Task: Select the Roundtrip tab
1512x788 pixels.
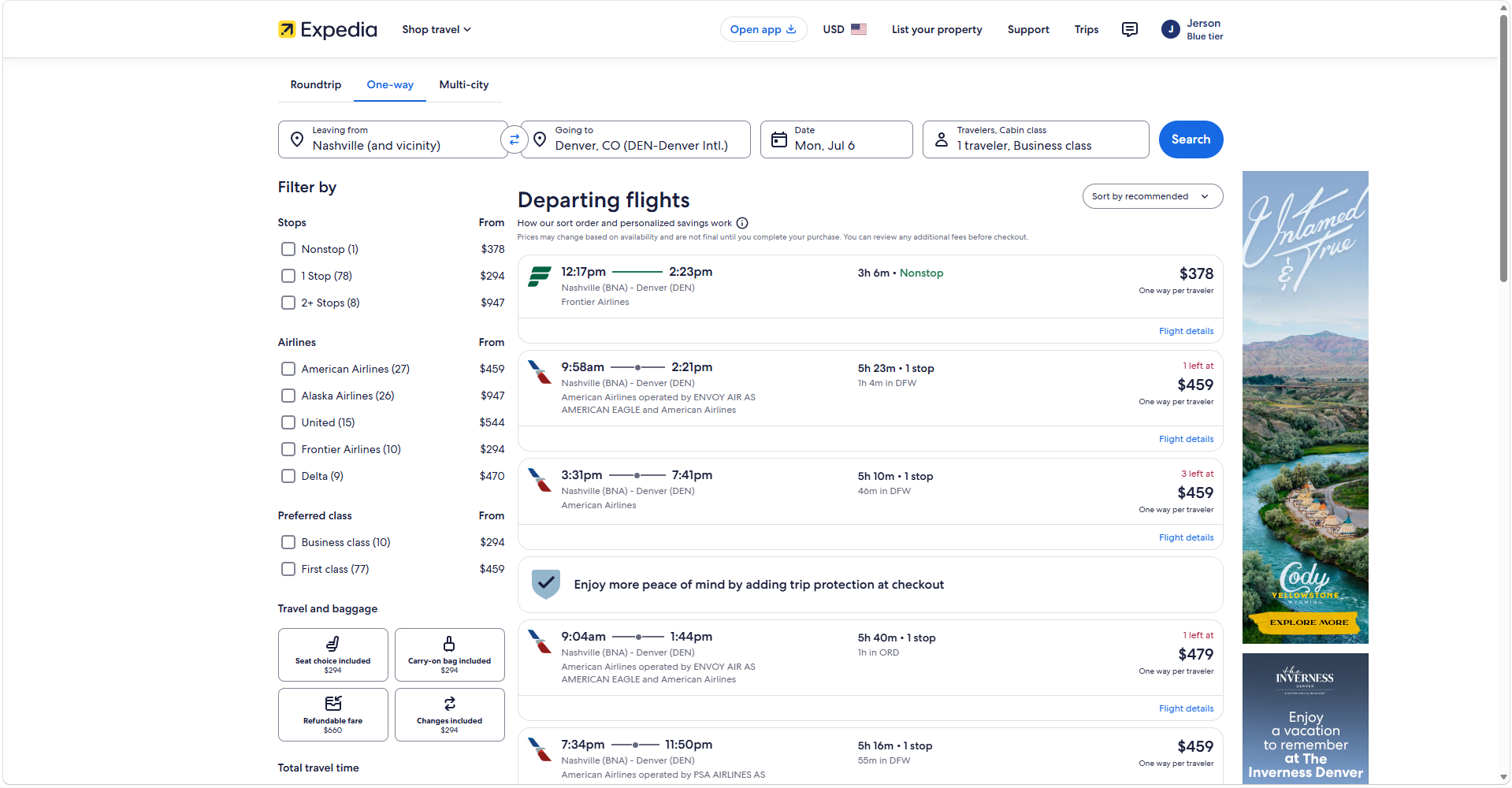Action: [316, 85]
